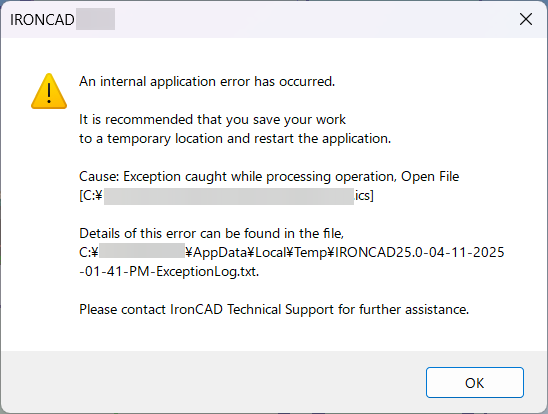
Task: Click the OK button to dismiss the error
Action: pyautogui.click(x=475, y=383)
